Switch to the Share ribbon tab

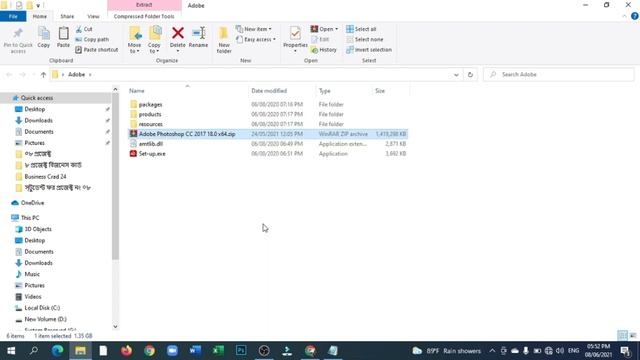coord(67,16)
